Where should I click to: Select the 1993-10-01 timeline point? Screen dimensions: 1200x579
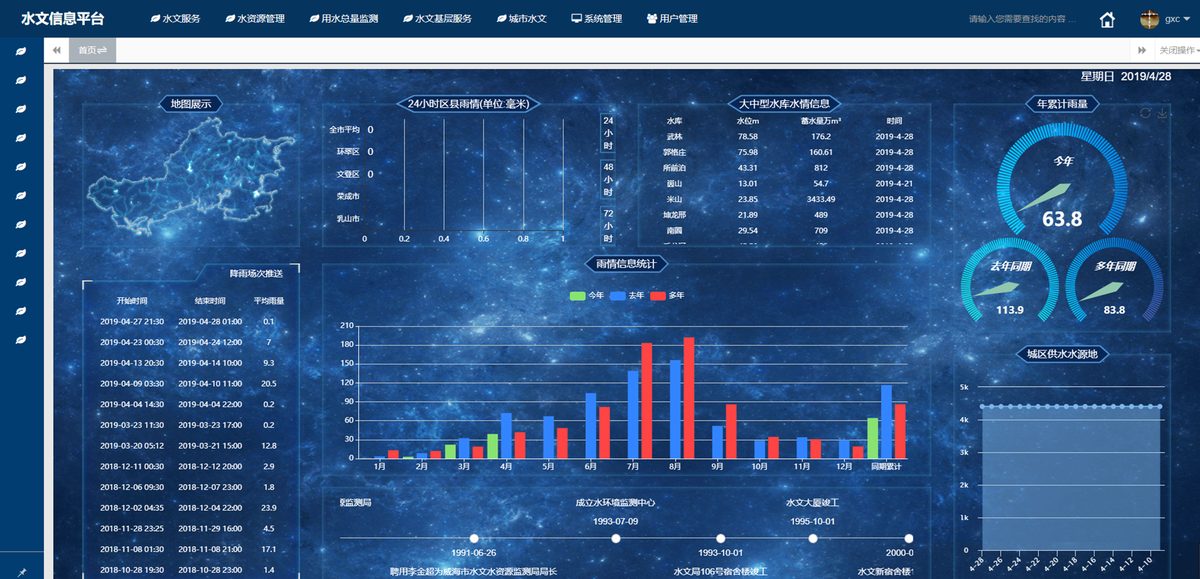pyautogui.click(x=720, y=539)
